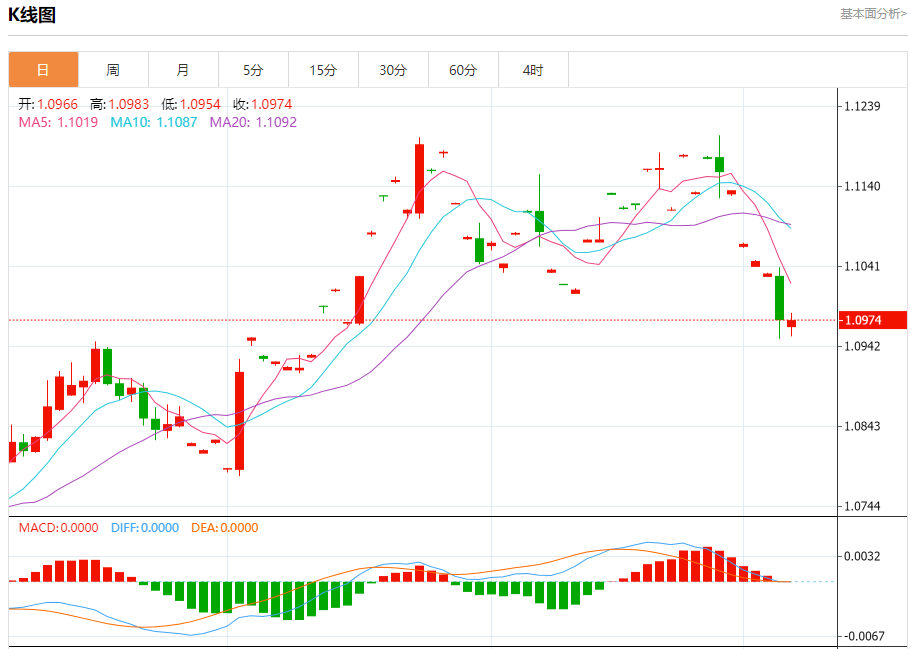The width and height of the screenshot is (911, 649).
Task: Open the 30分 interval tab
Action: click(393, 70)
